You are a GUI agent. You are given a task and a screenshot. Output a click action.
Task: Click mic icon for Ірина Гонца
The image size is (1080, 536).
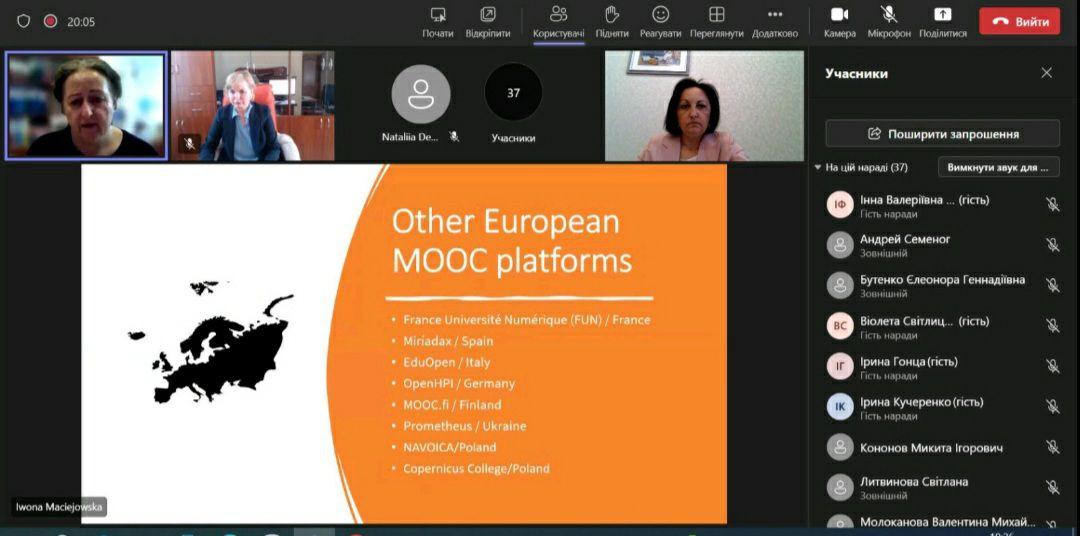click(1052, 367)
